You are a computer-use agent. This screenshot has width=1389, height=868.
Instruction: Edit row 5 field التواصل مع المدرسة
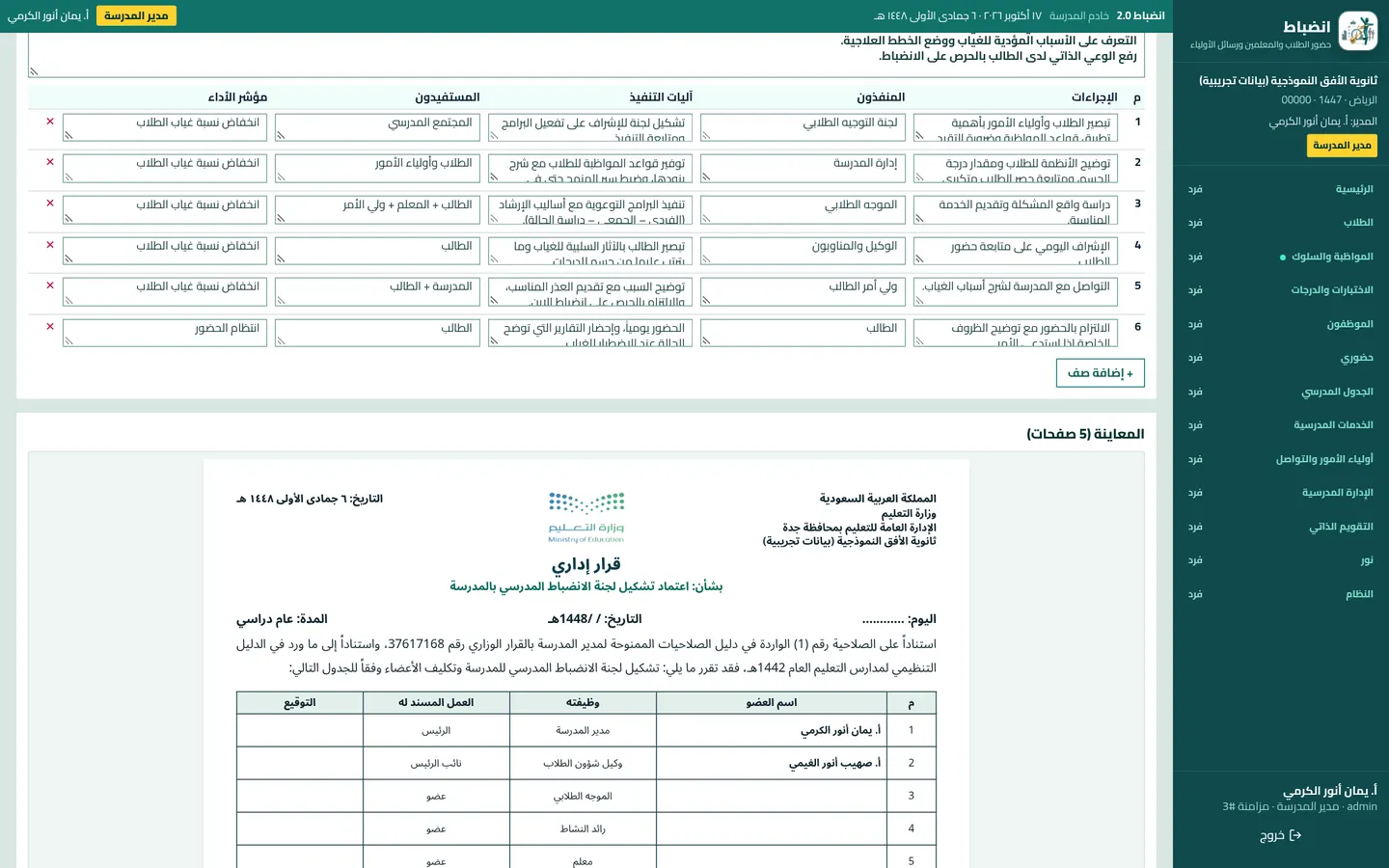[1016, 292]
